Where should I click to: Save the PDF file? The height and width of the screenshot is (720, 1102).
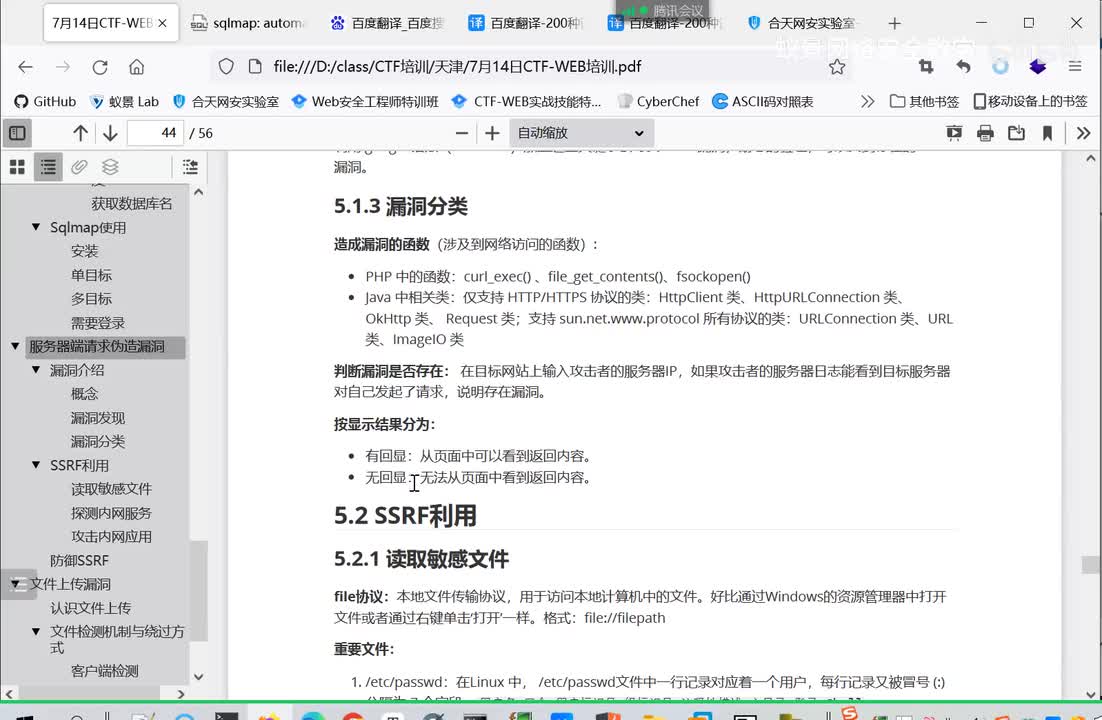pyautogui.click(x=1016, y=133)
